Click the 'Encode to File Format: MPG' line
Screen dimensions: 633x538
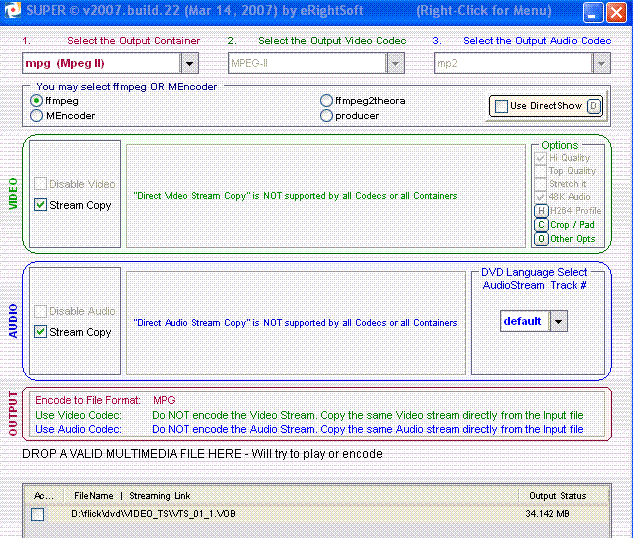[x=105, y=400]
